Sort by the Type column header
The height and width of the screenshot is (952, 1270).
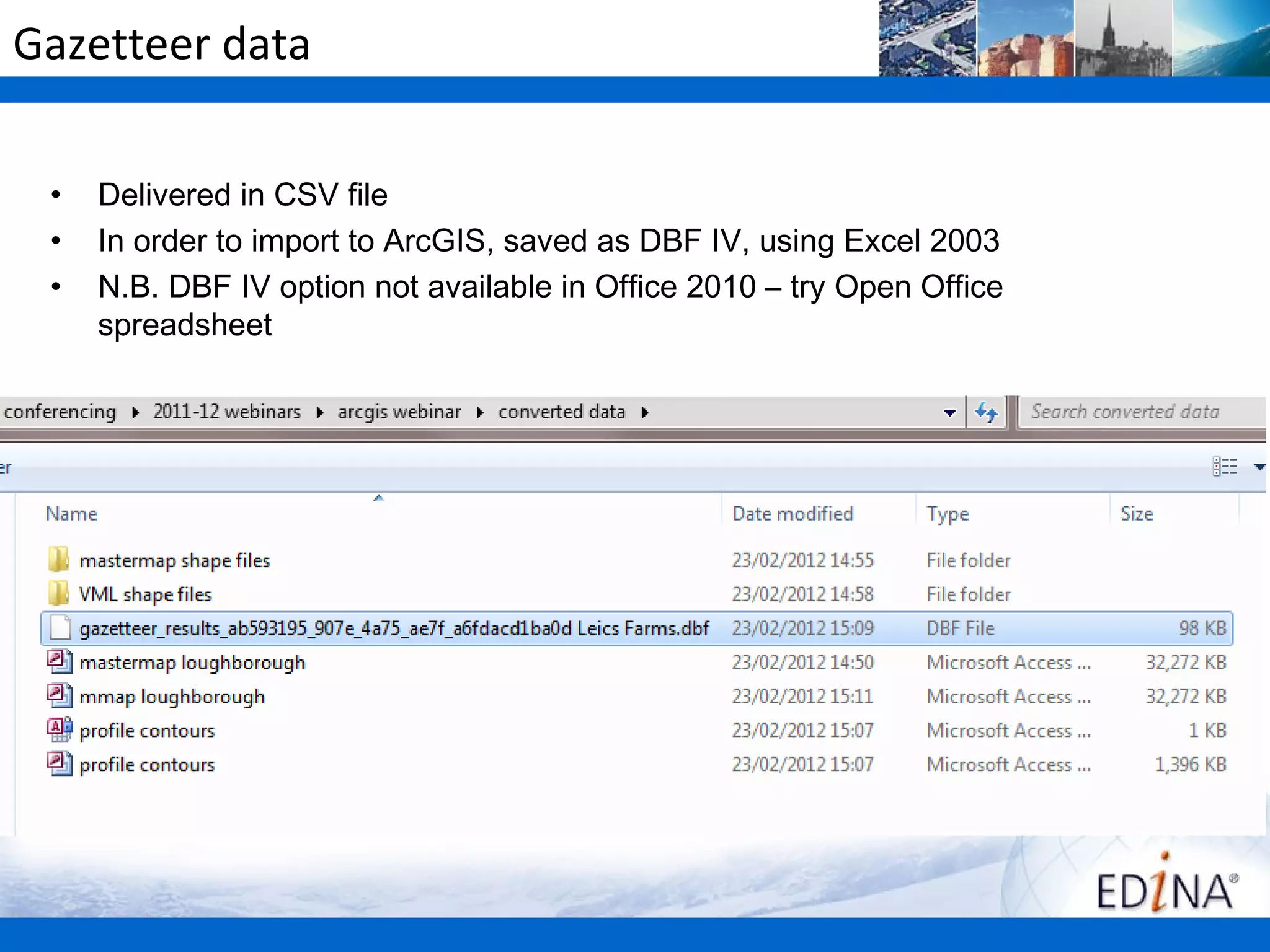948,514
